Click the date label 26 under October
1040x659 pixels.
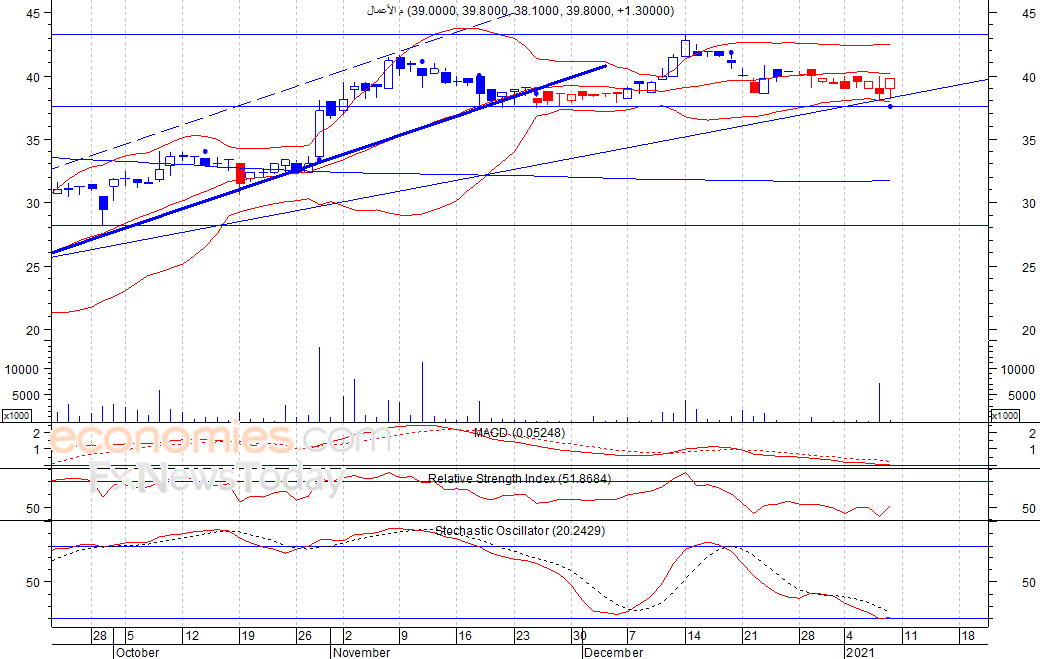304,636
